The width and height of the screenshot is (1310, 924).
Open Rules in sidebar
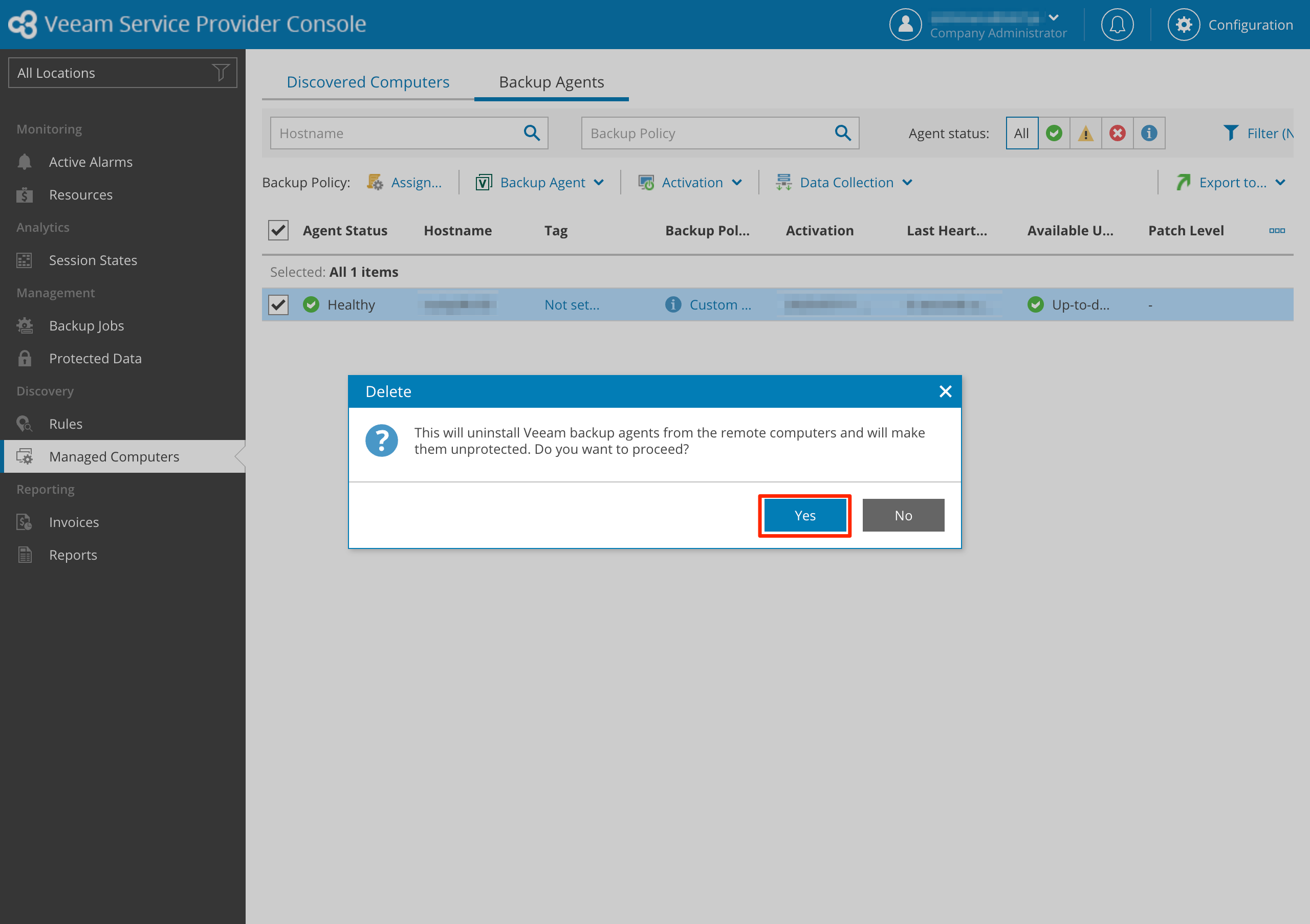[x=123, y=424]
